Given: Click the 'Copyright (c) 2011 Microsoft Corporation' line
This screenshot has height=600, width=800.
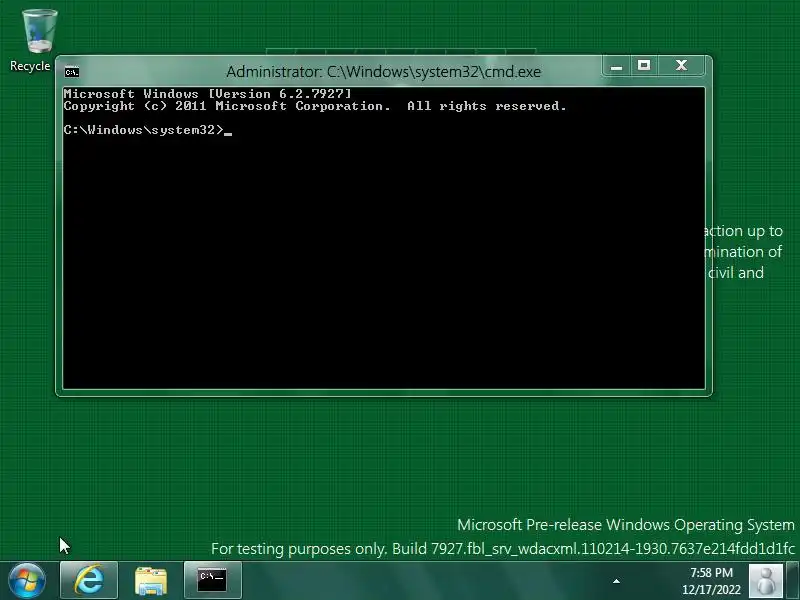Looking at the screenshot, I should point(315,106).
